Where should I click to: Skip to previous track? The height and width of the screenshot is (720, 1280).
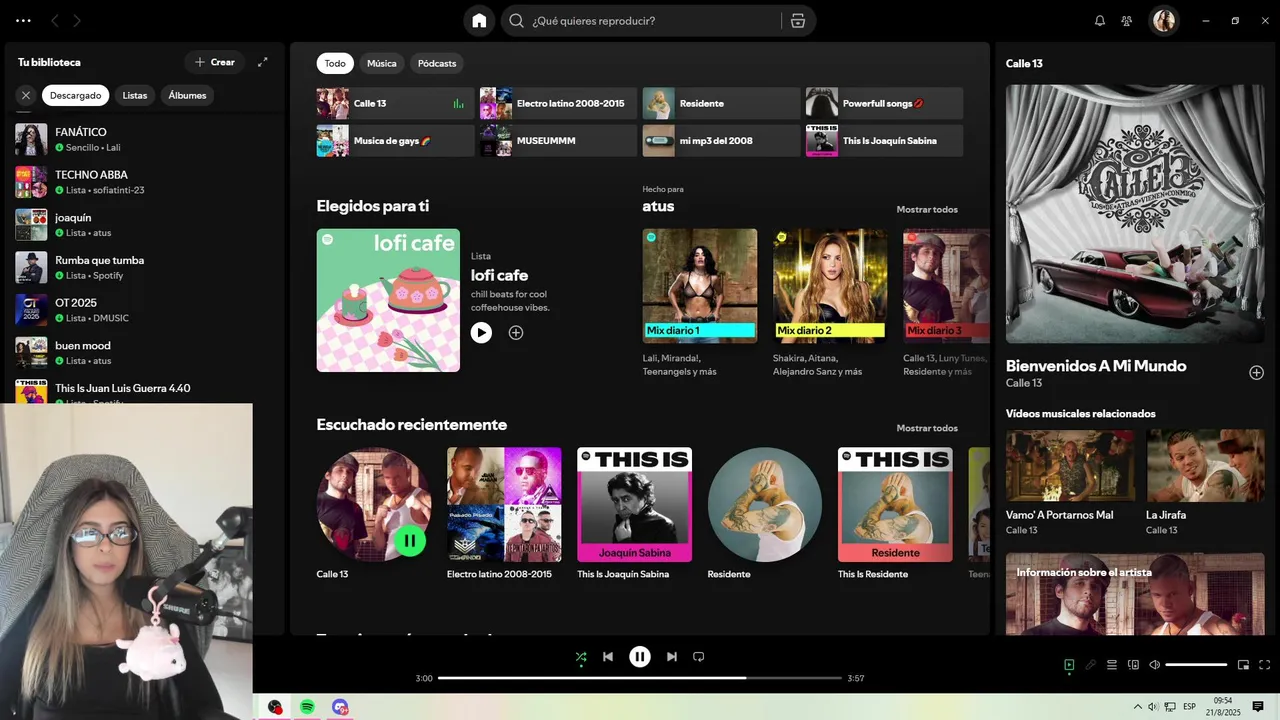tap(608, 657)
